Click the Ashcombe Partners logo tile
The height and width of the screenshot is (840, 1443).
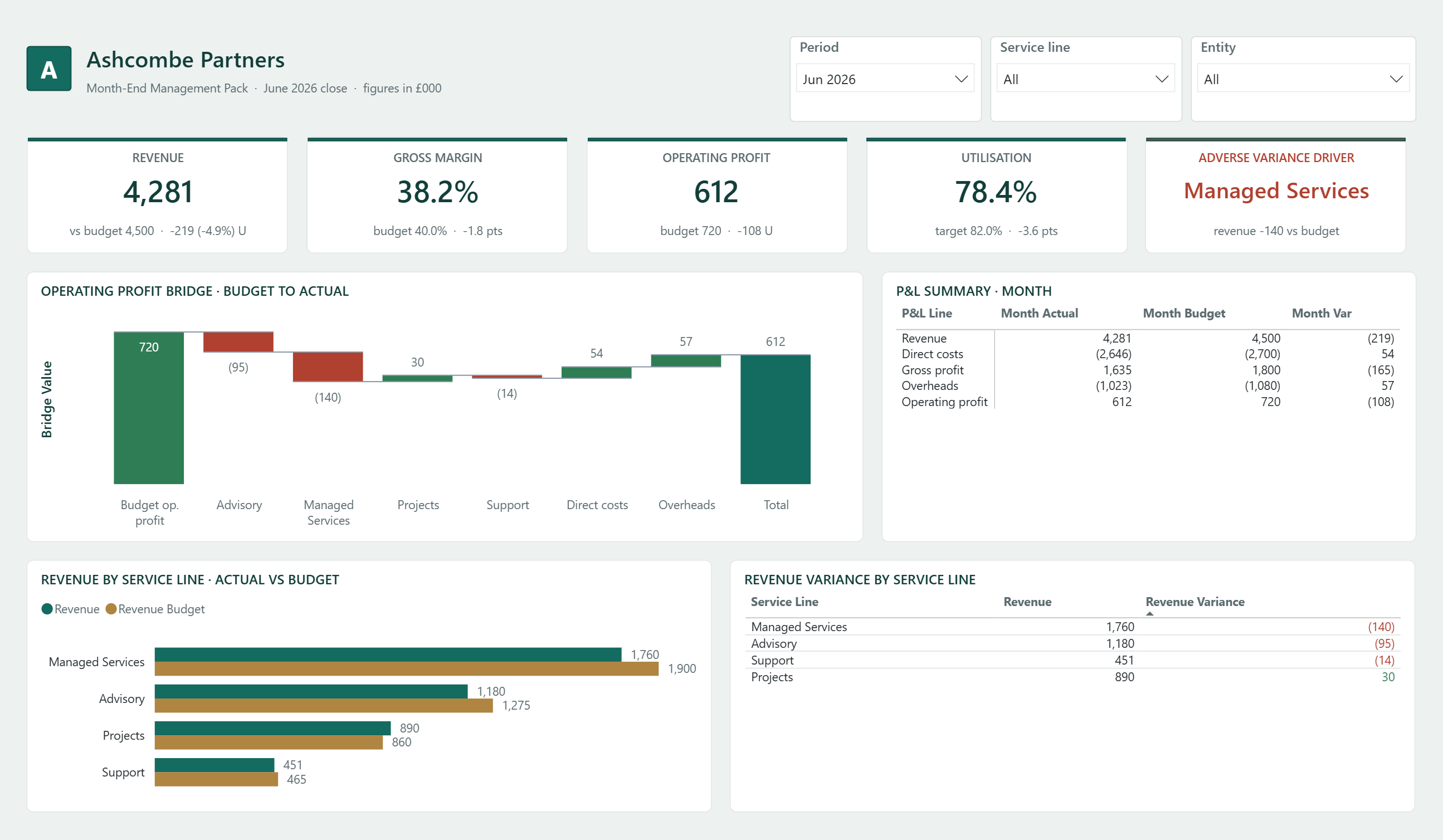(x=48, y=69)
